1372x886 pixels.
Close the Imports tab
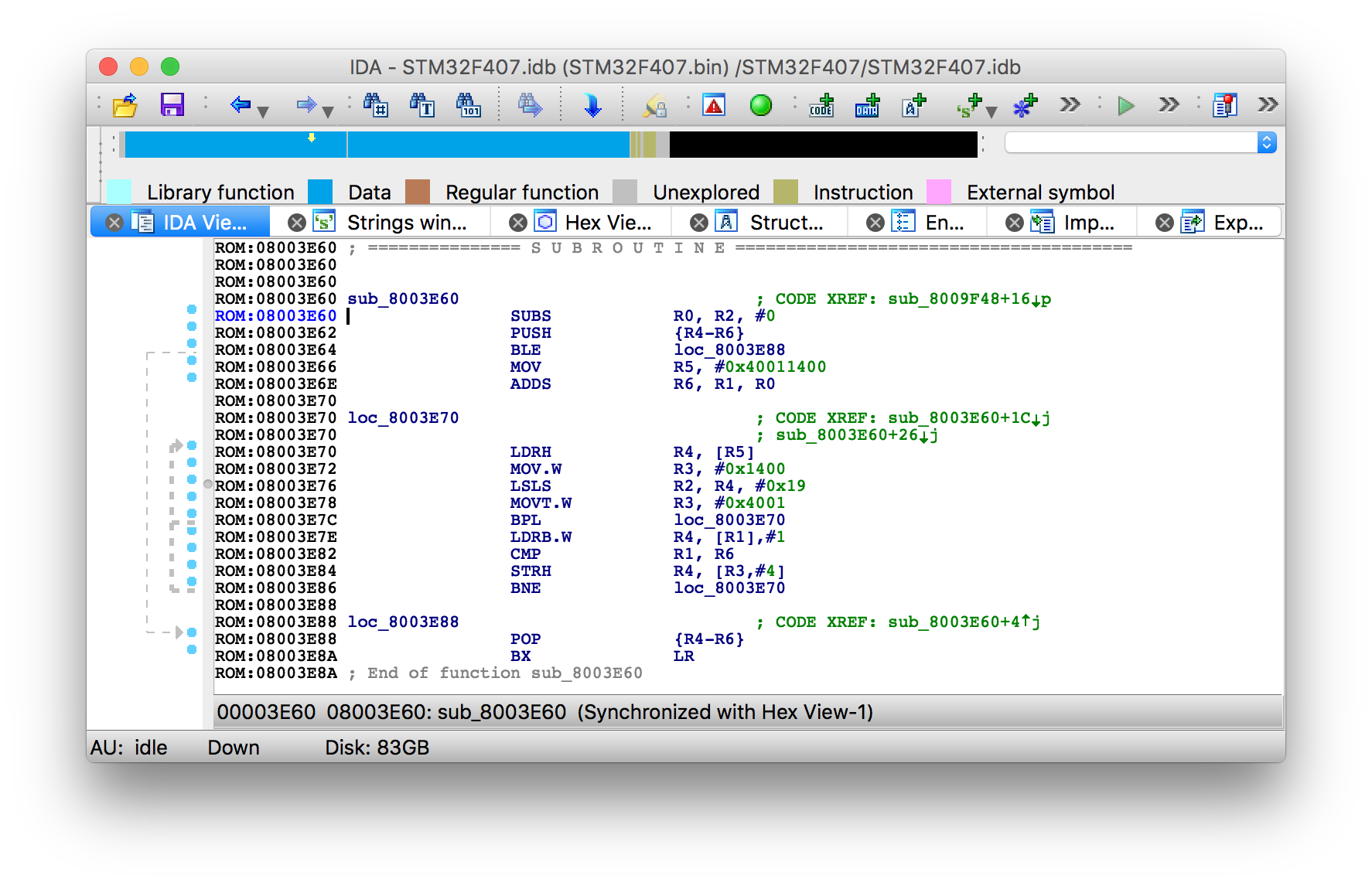click(x=1015, y=223)
